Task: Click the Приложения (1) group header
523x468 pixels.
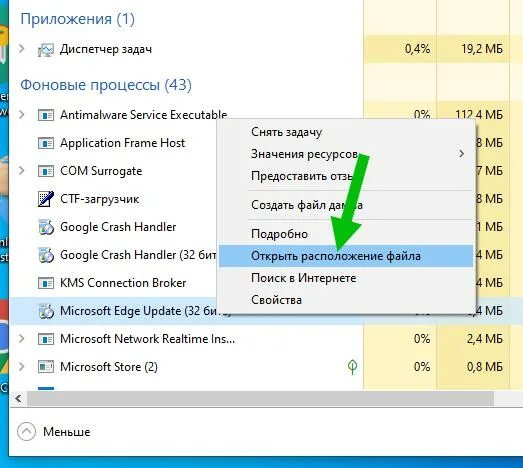Action: [77, 19]
